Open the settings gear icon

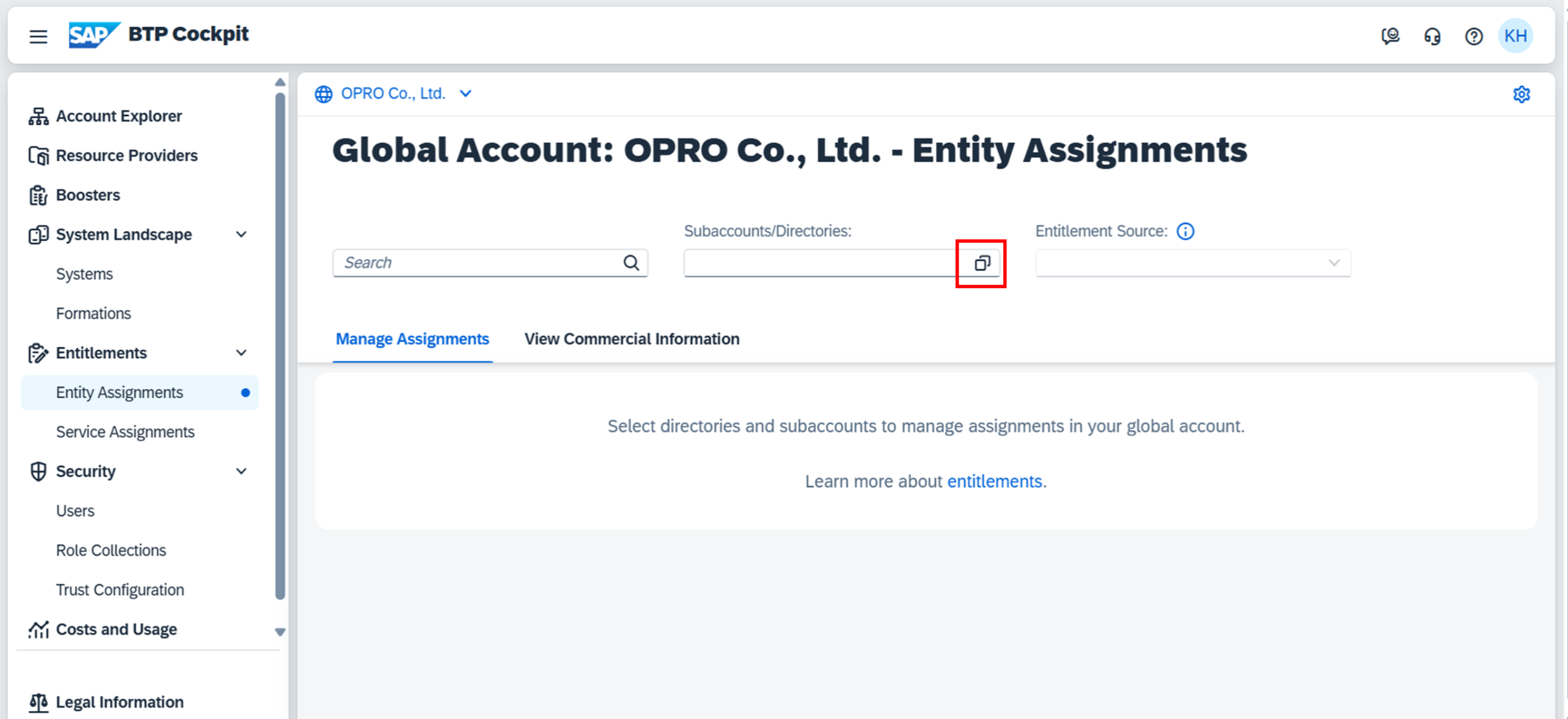[1521, 95]
